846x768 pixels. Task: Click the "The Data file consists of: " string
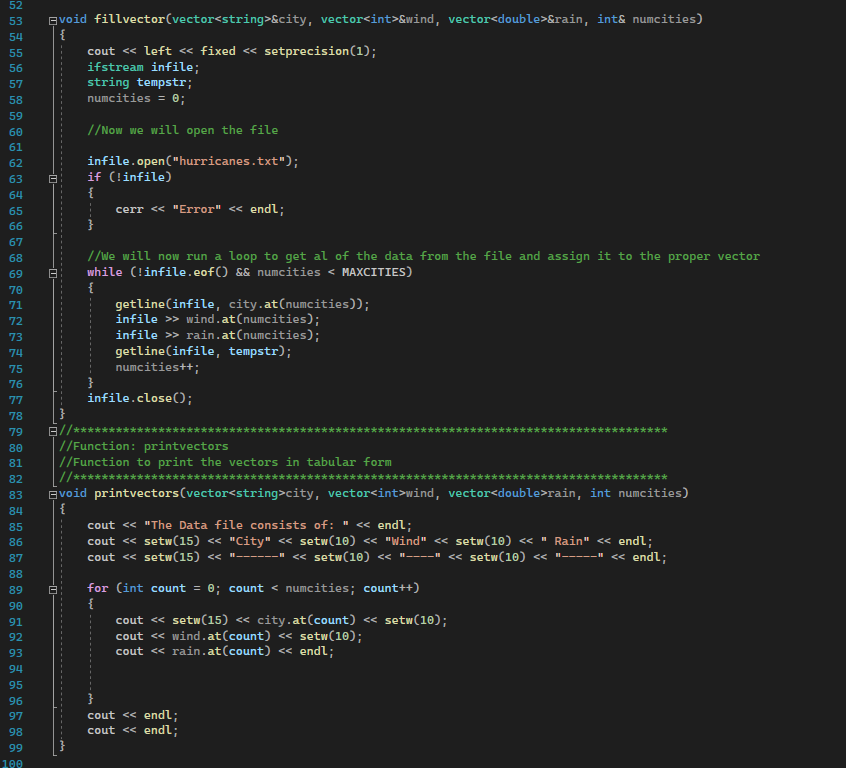pos(247,525)
